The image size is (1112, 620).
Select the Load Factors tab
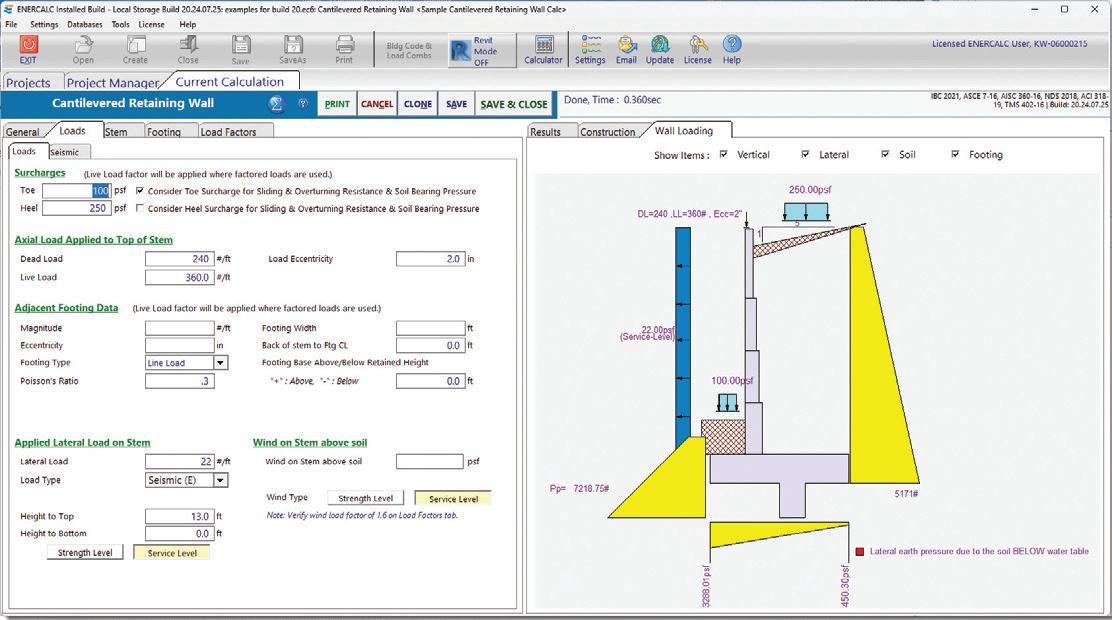pos(228,132)
